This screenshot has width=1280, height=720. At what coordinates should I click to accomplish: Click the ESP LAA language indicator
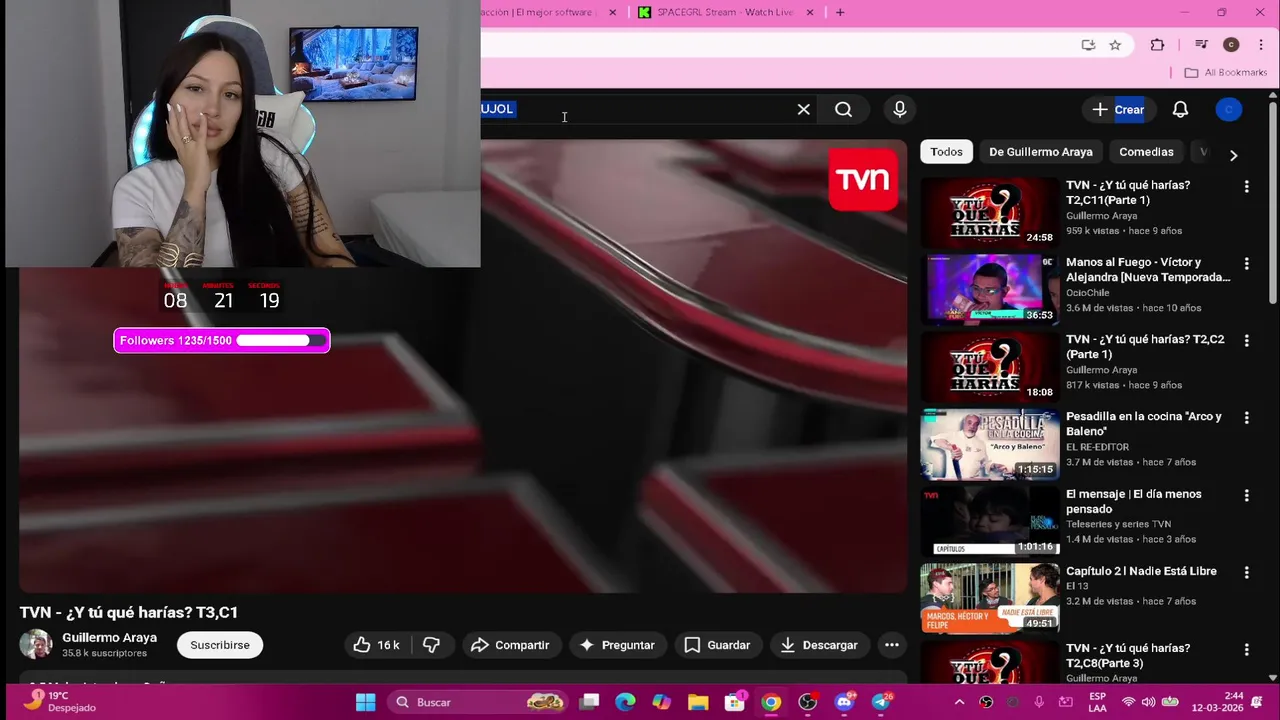[1098, 702]
